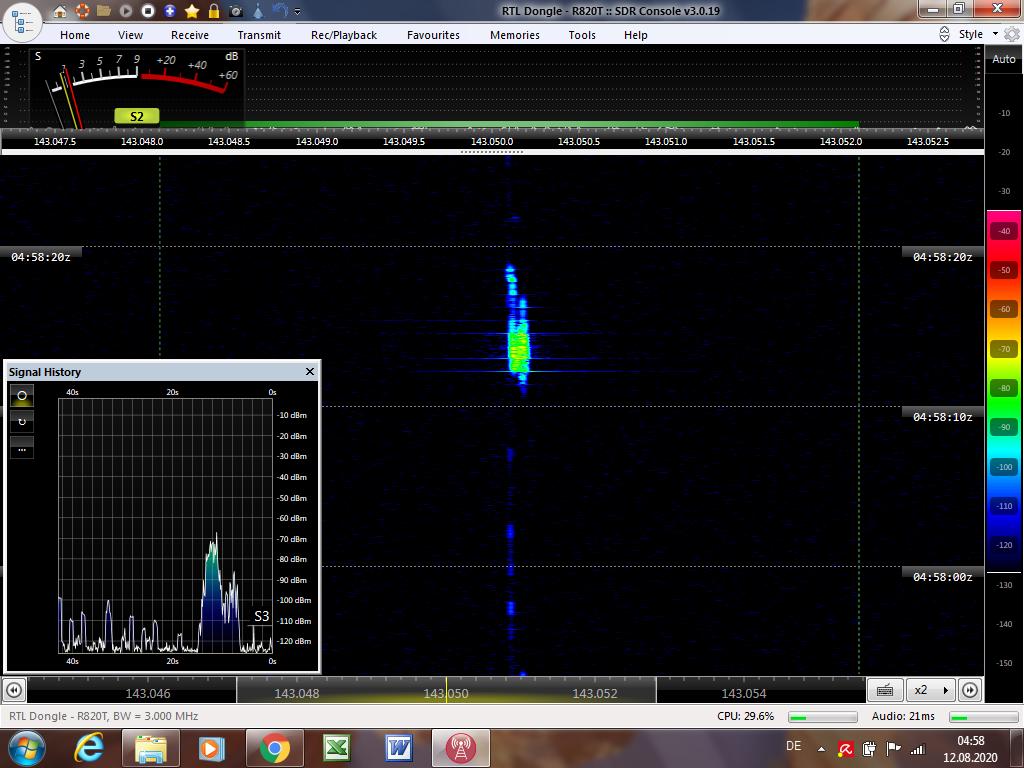1024x768 pixels.
Task: Open the Windows Start button
Action: point(26,748)
